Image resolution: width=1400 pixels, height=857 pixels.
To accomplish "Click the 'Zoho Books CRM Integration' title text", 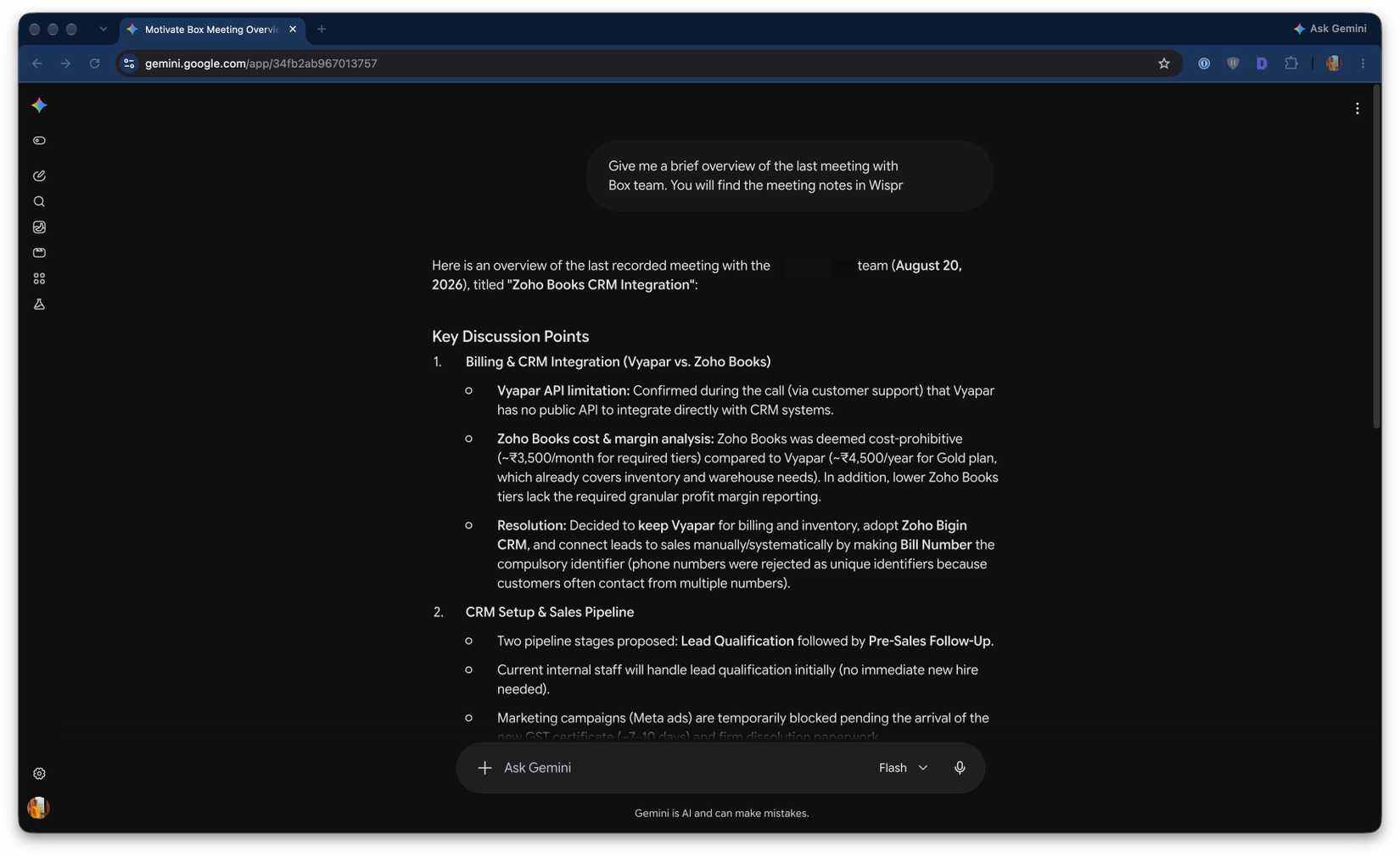I will (602, 285).
